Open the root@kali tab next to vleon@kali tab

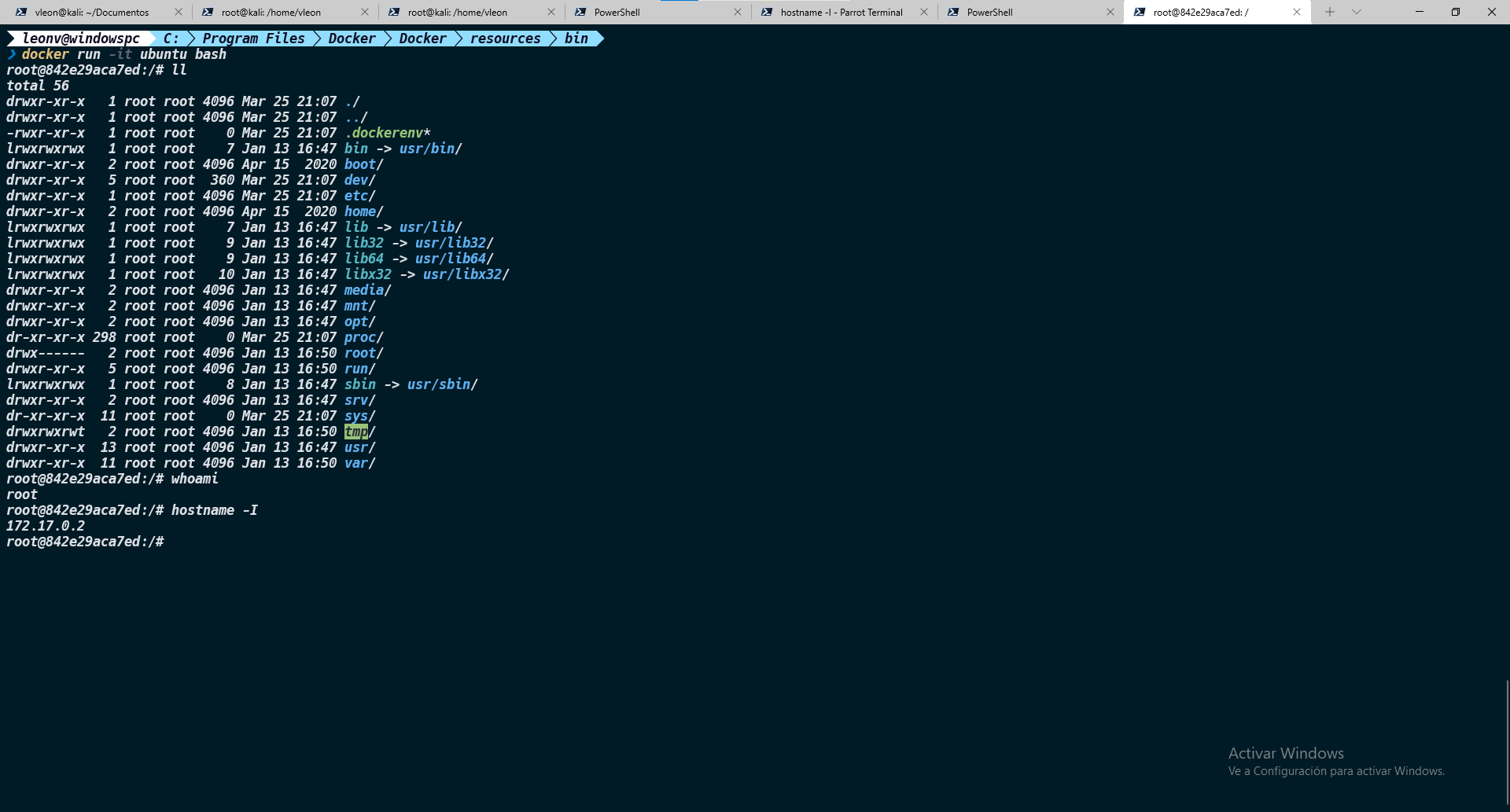pyautogui.click(x=271, y=12)
